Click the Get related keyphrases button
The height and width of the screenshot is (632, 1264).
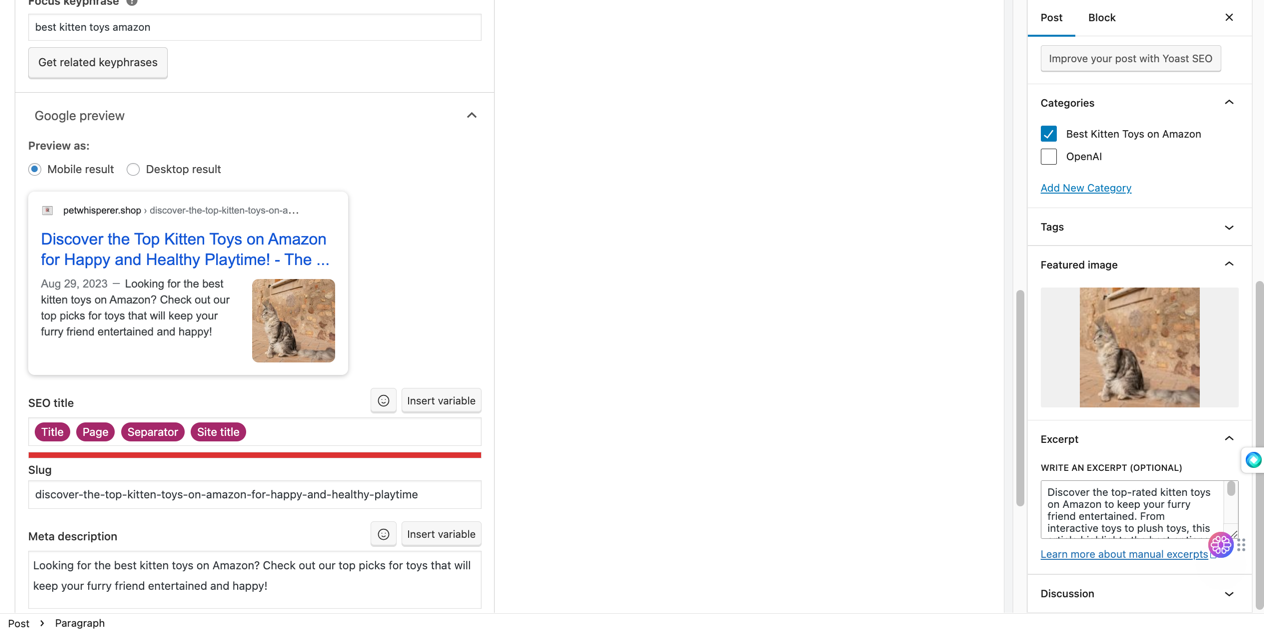(98, 63)
